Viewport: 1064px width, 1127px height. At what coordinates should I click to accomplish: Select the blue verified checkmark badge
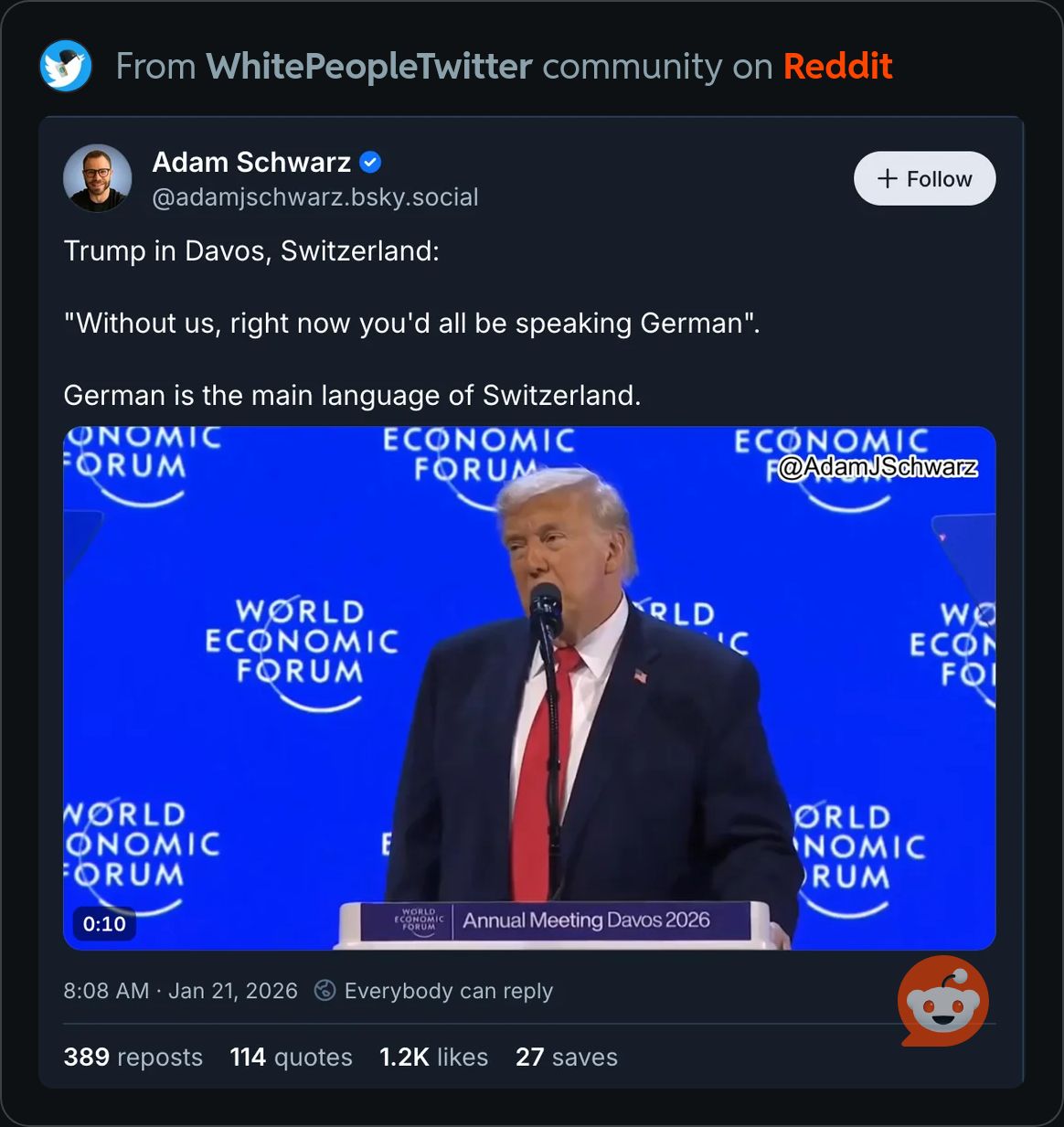[x=370, y=163]
